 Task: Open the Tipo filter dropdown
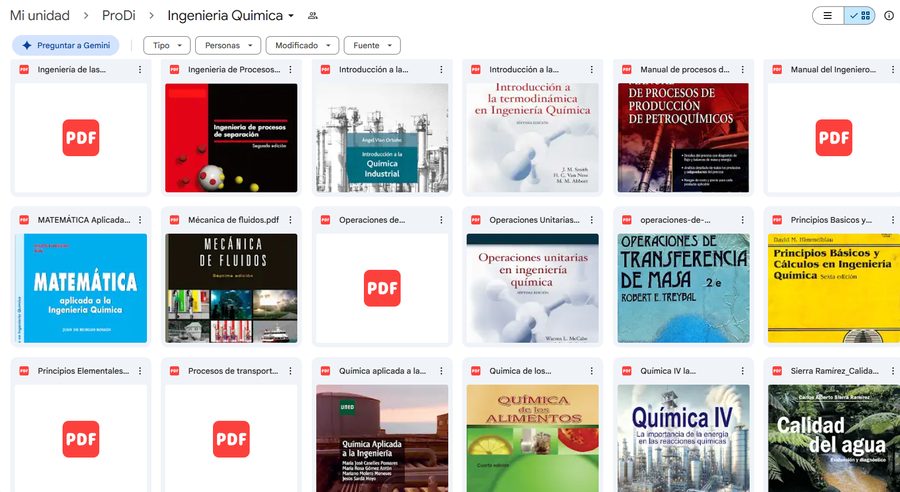pyautogui.click(x=167, y=45)
